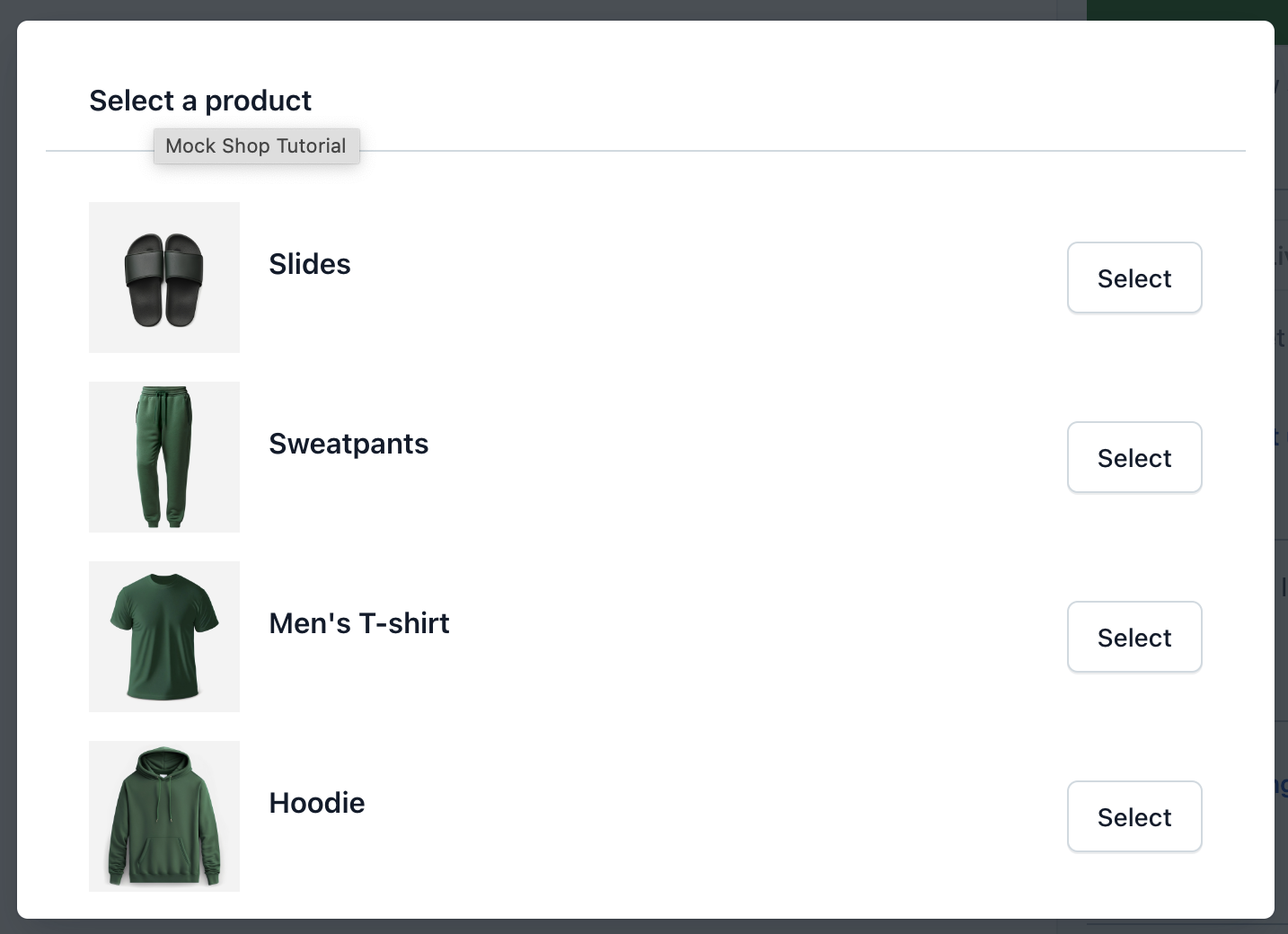Hit Select beside the Hoodie
This screenshot has height=934, width=1288.
(1134, 816)
